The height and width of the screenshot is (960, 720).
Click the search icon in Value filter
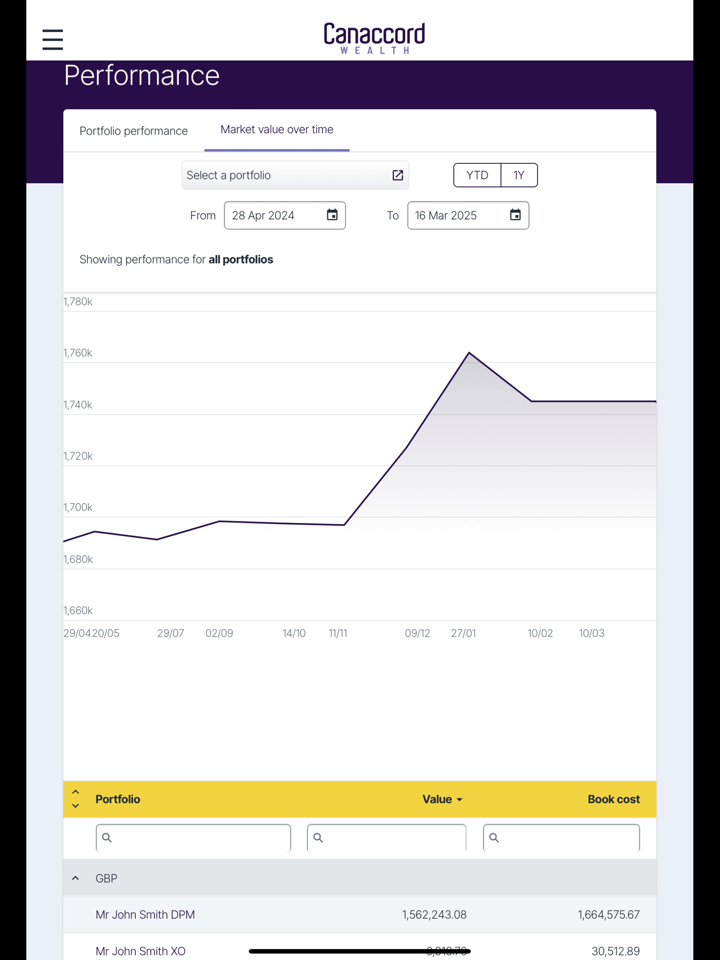[x=318, y=838]
